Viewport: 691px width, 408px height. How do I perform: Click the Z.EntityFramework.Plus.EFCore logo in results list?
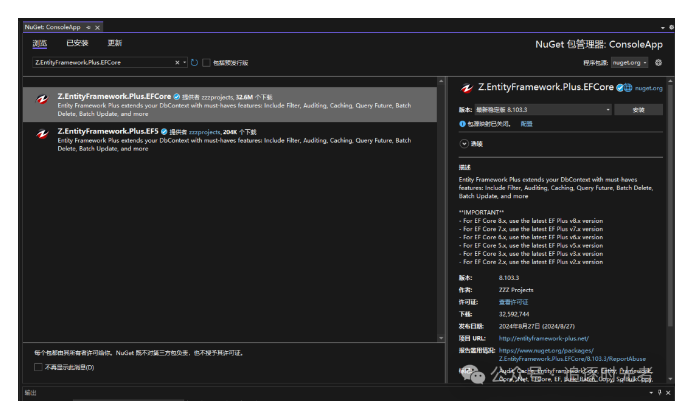tap(42, 100)
